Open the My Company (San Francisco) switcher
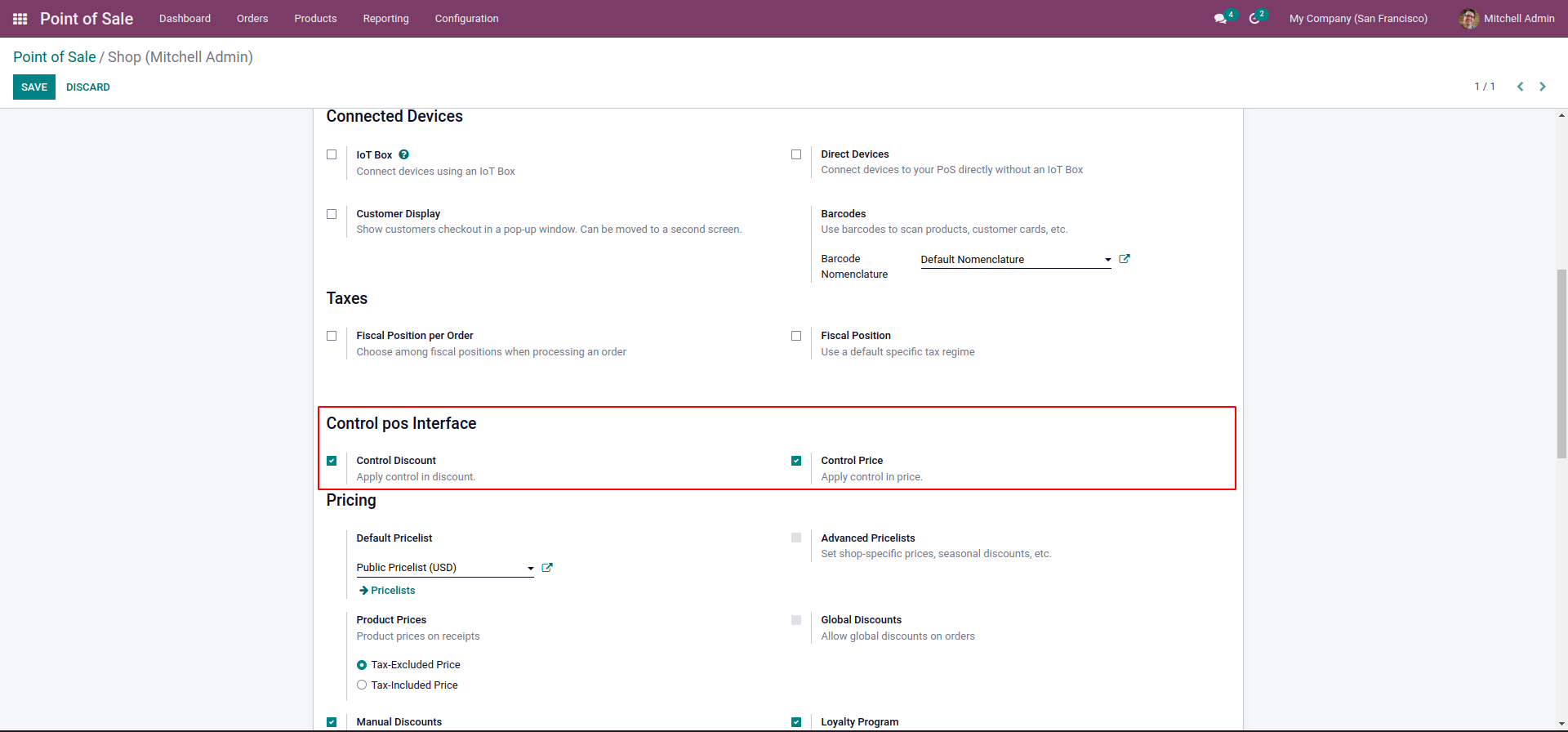Viewport: 1568px width, 732px height. (1358, 19)
